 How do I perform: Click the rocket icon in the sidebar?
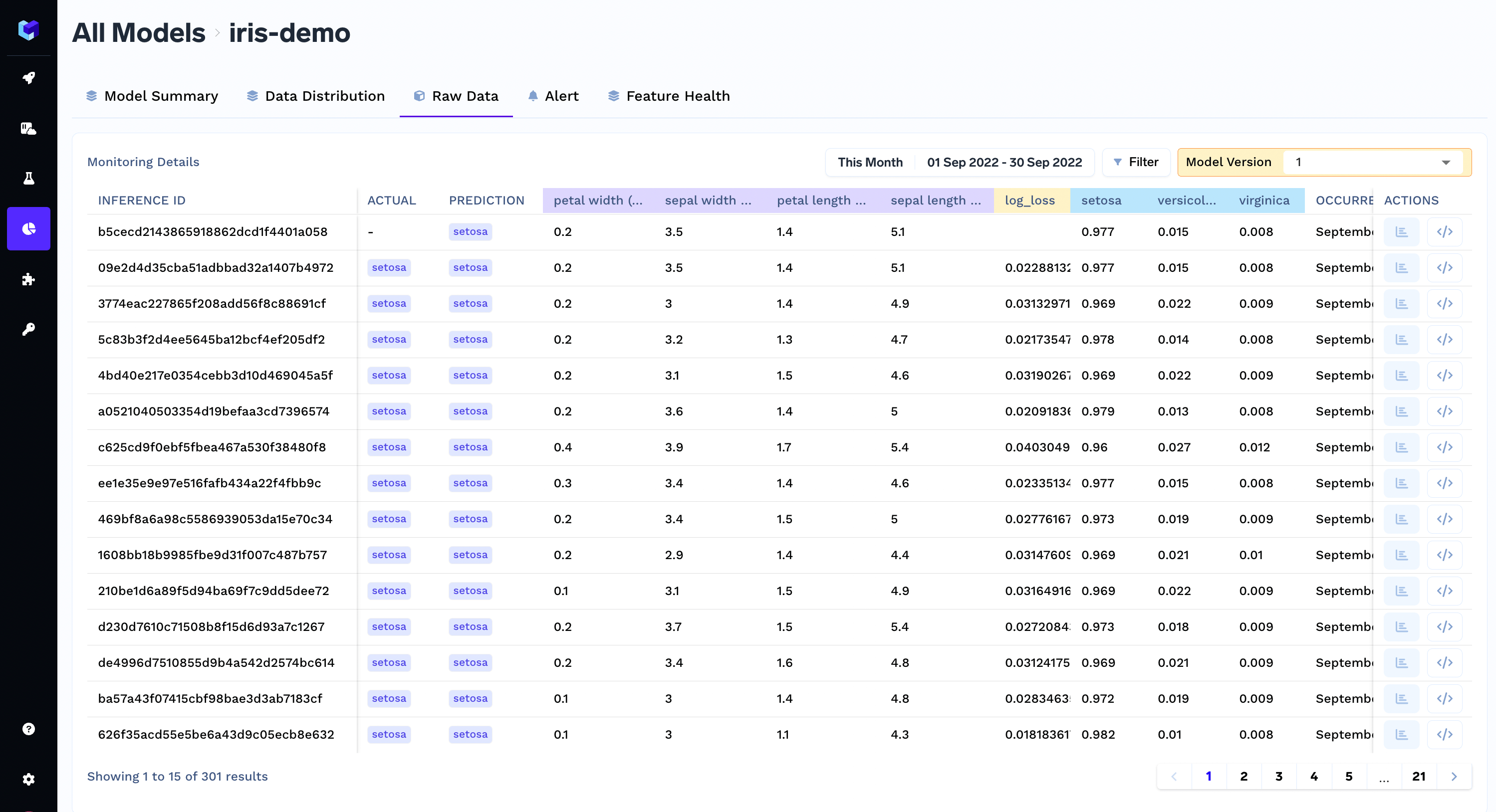pyautogui.click(x=28, y=78)
